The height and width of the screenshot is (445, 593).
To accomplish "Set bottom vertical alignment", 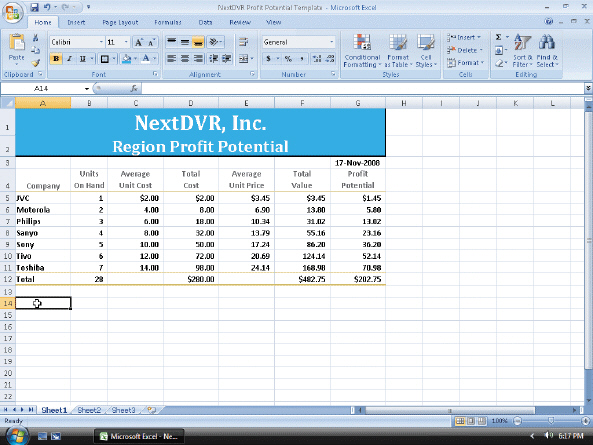I will pos(198,42).
